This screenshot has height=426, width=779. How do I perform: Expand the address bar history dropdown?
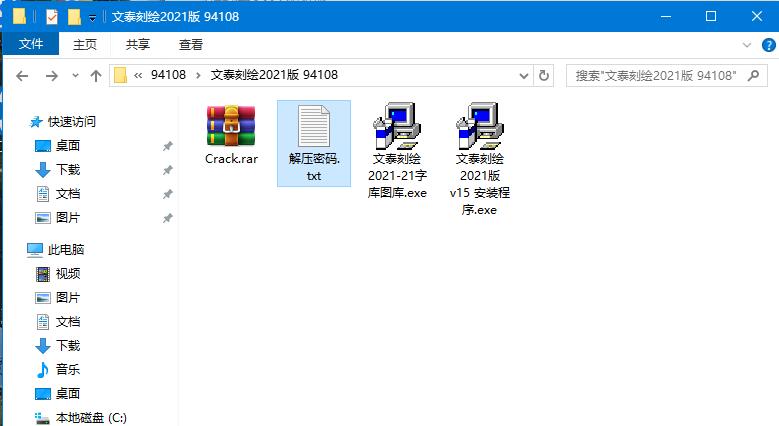(524, 76)
